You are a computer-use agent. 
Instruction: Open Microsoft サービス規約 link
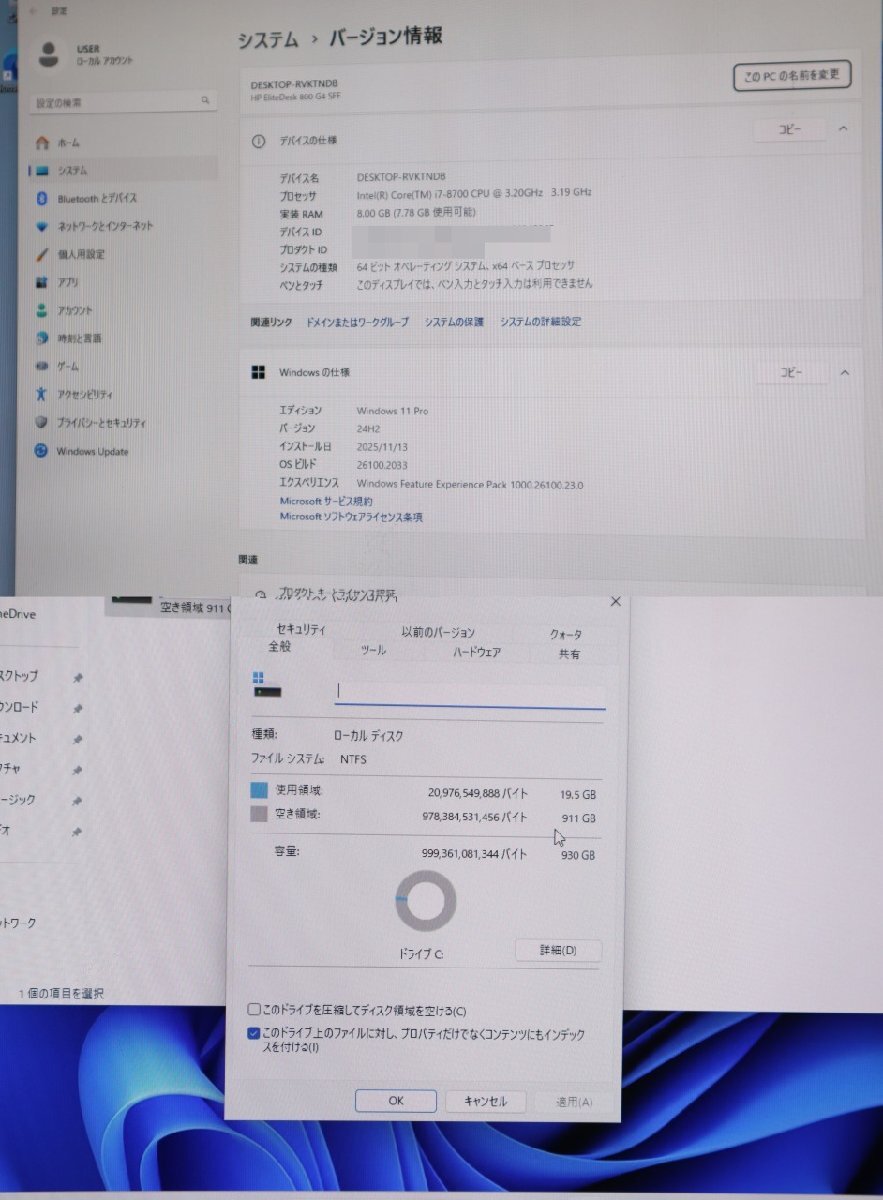pos(326,501)
